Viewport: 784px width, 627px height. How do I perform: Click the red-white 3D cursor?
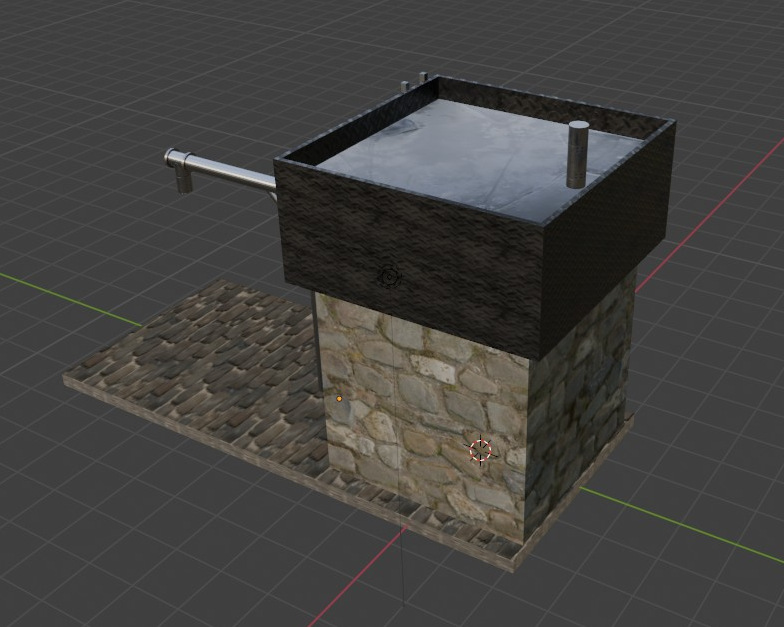481,450
